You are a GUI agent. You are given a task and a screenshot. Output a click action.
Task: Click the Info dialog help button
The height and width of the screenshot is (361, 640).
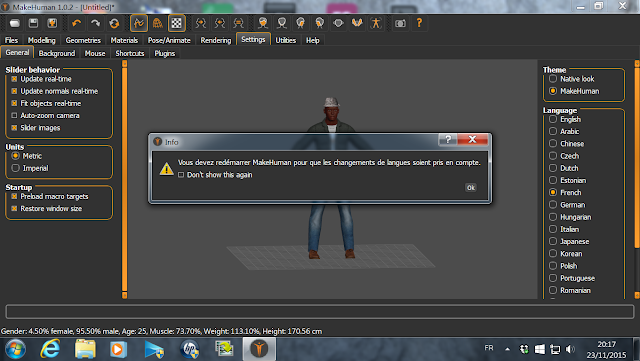pyautogui.click(x=448, y=139)
